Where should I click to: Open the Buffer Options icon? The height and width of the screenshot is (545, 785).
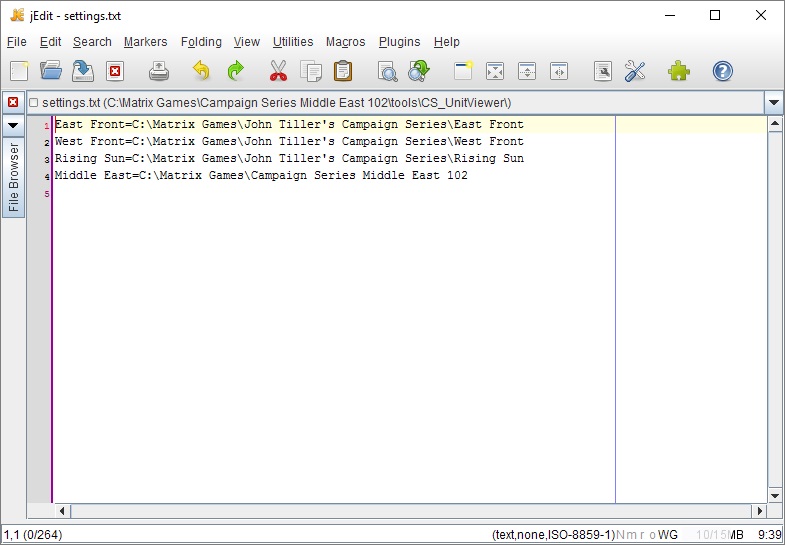(x=603, y=71)
